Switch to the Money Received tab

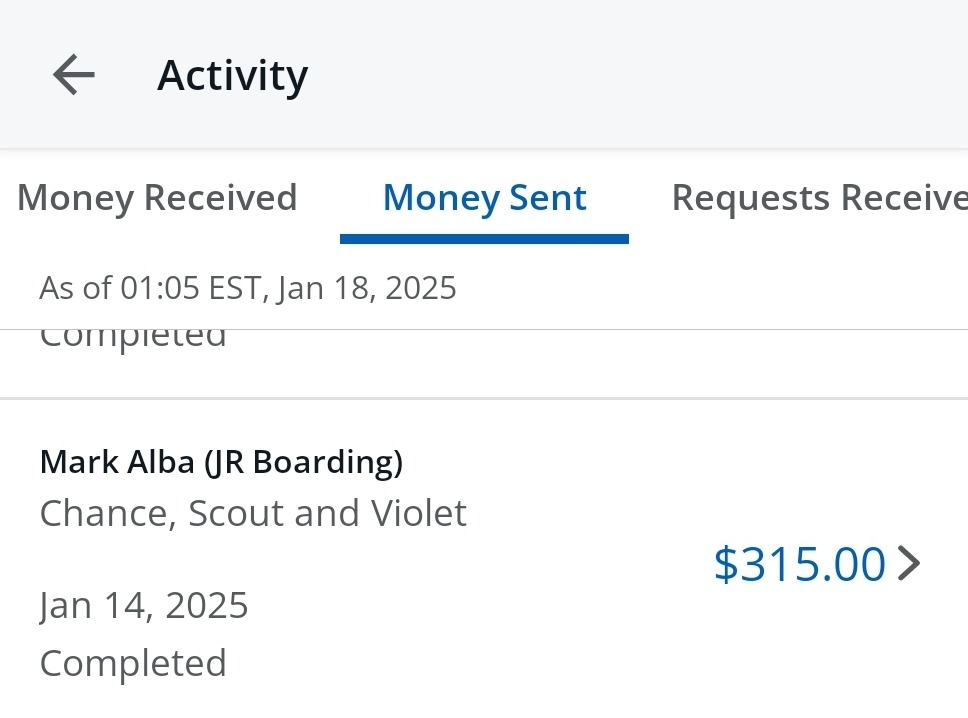(157, 198)
